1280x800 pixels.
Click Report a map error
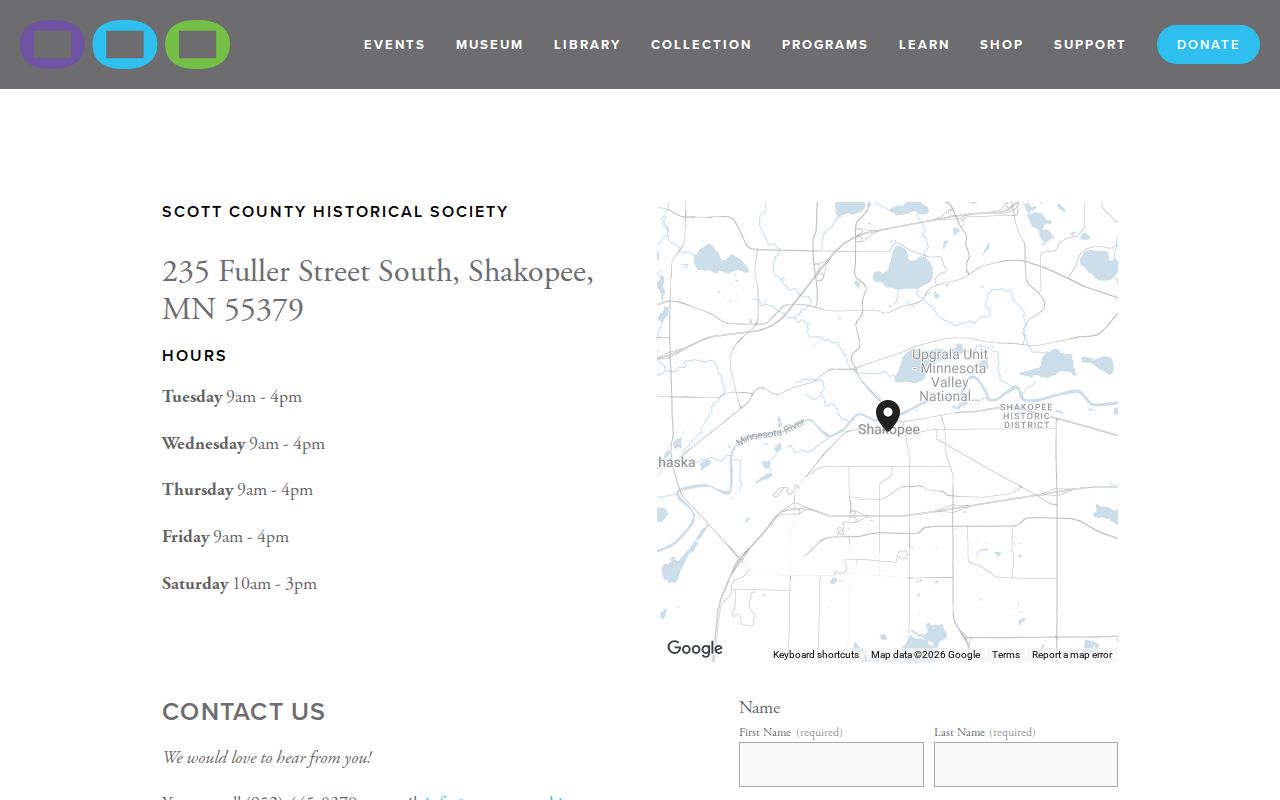pos(1072,655)
